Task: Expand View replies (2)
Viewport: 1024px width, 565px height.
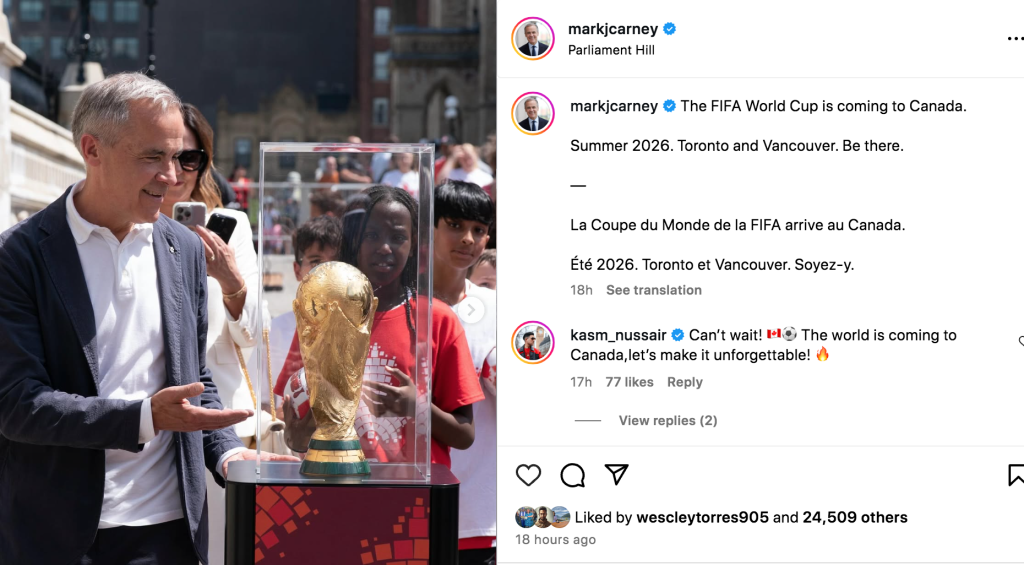Action: tap(667, 421)
